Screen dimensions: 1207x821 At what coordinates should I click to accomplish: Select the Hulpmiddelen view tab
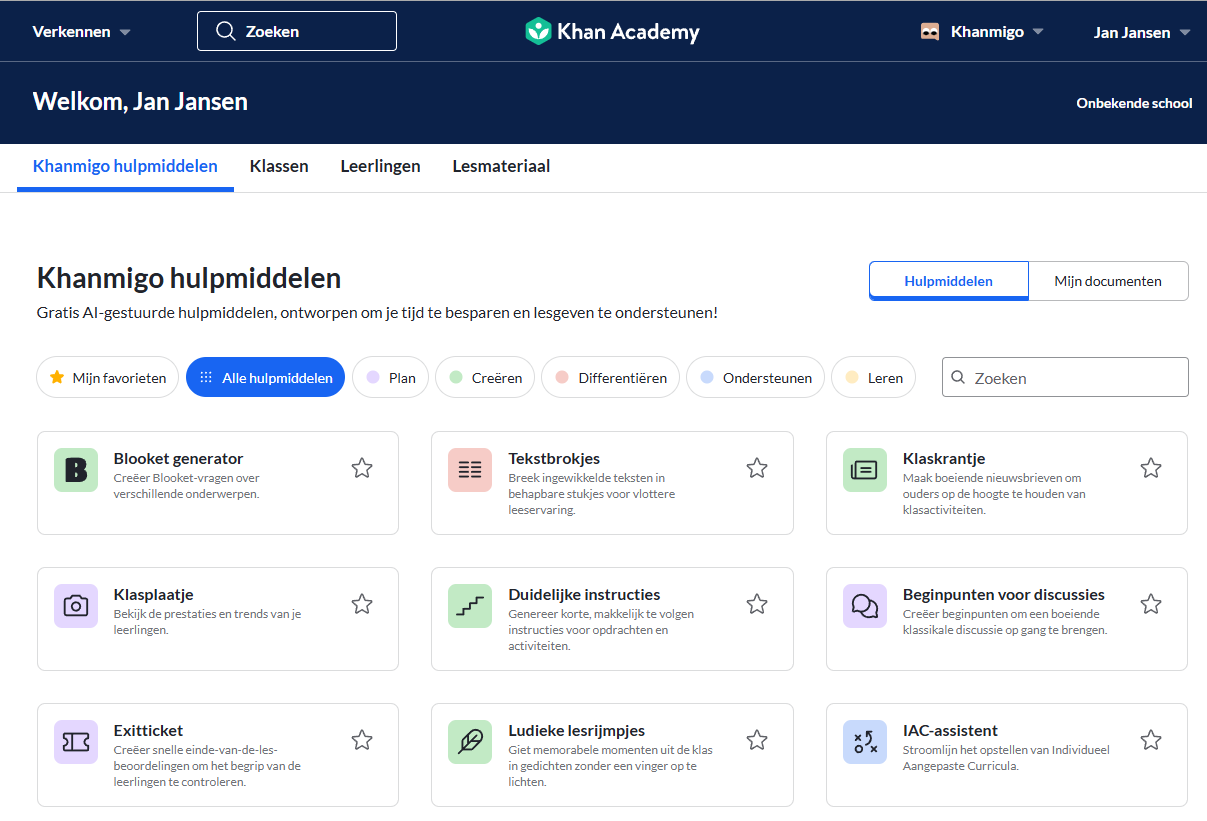949,281
